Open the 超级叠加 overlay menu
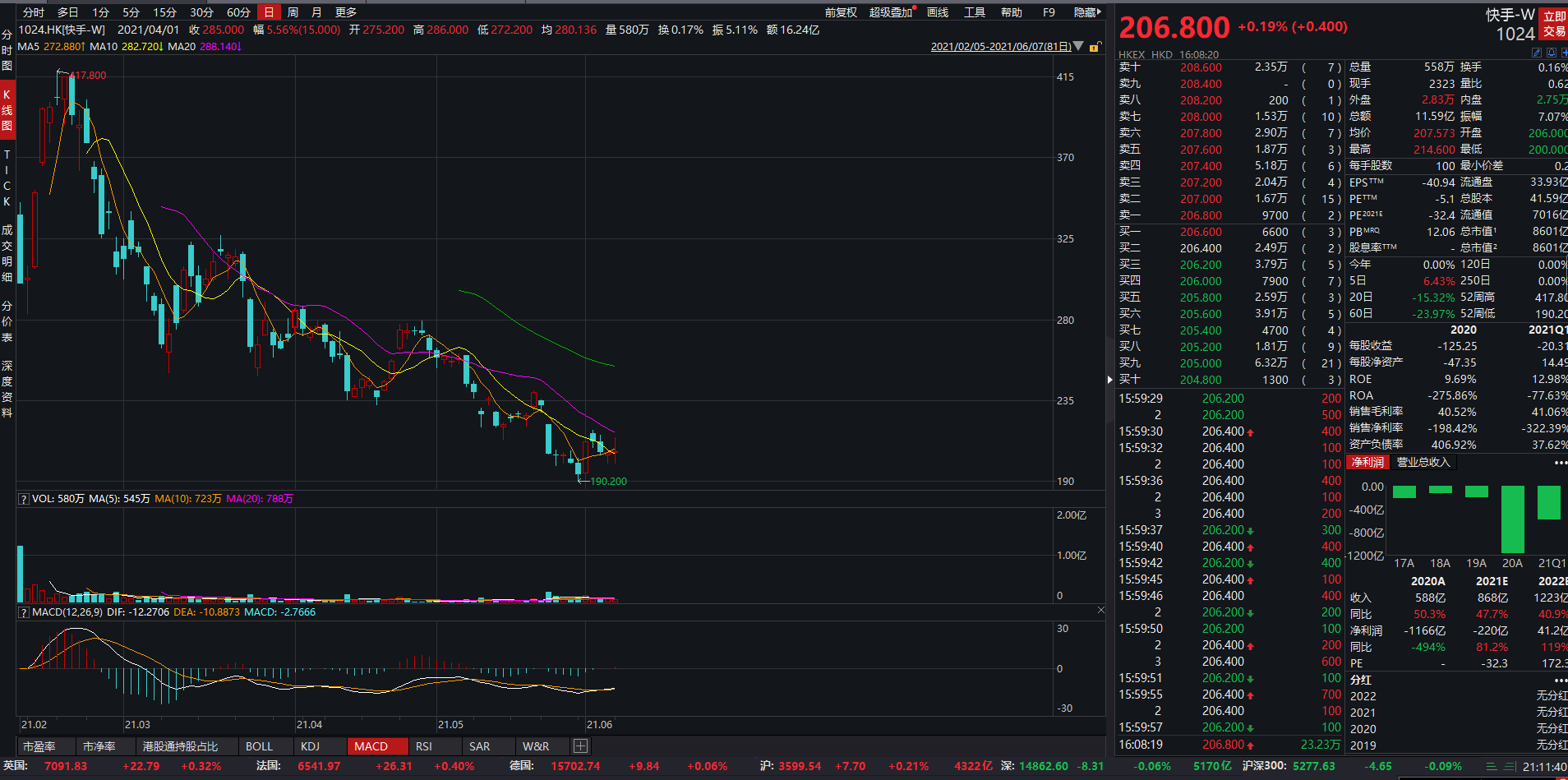The image size is (1568, 780). coord(891,12)
